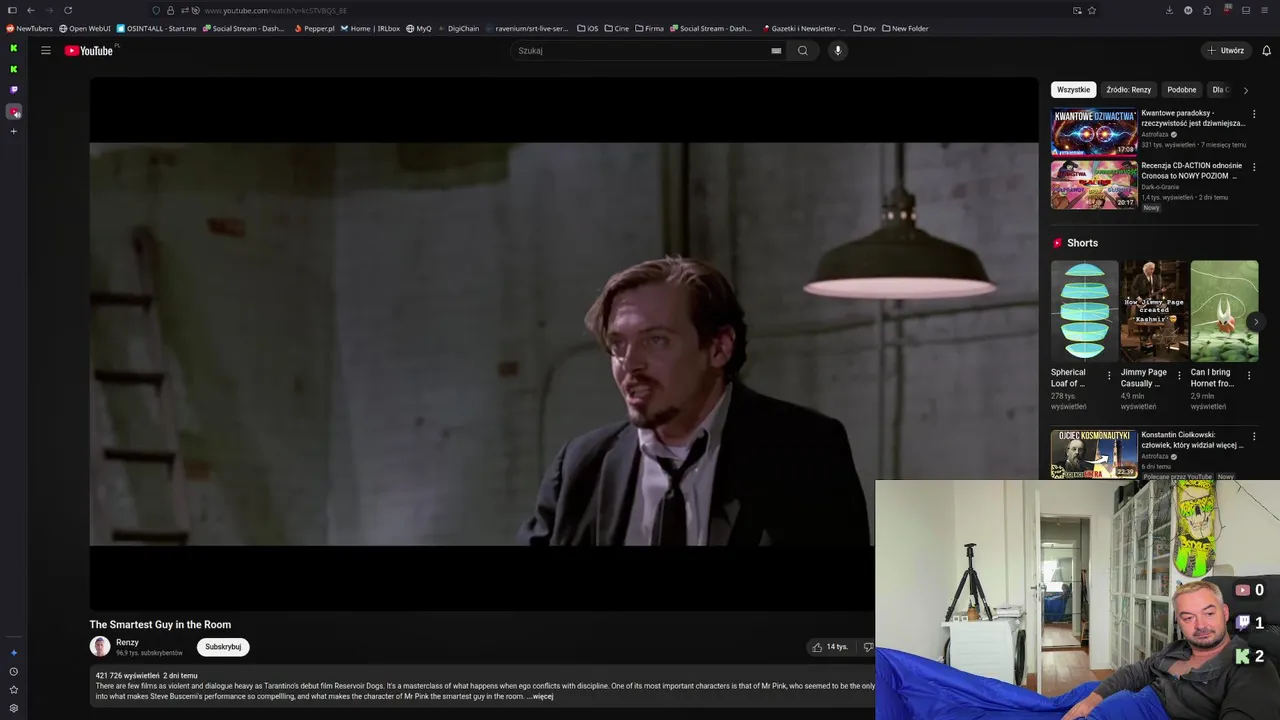Open the Spherical Loaf short options menu
1280x720 pixels.
(x=1109, y=376)
